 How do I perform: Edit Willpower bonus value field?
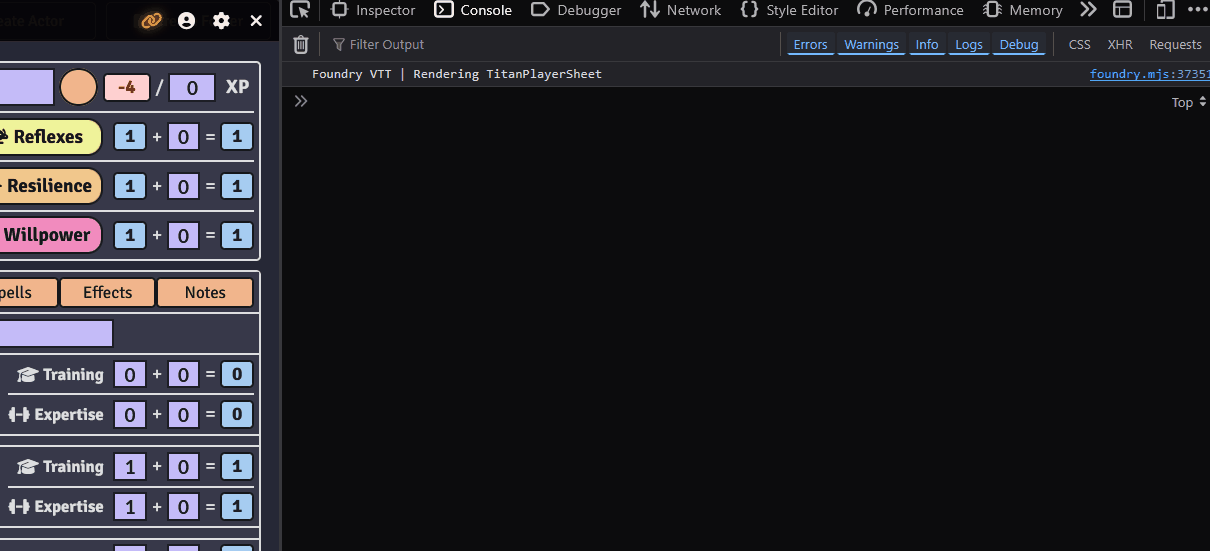click(x=183, y=235)
